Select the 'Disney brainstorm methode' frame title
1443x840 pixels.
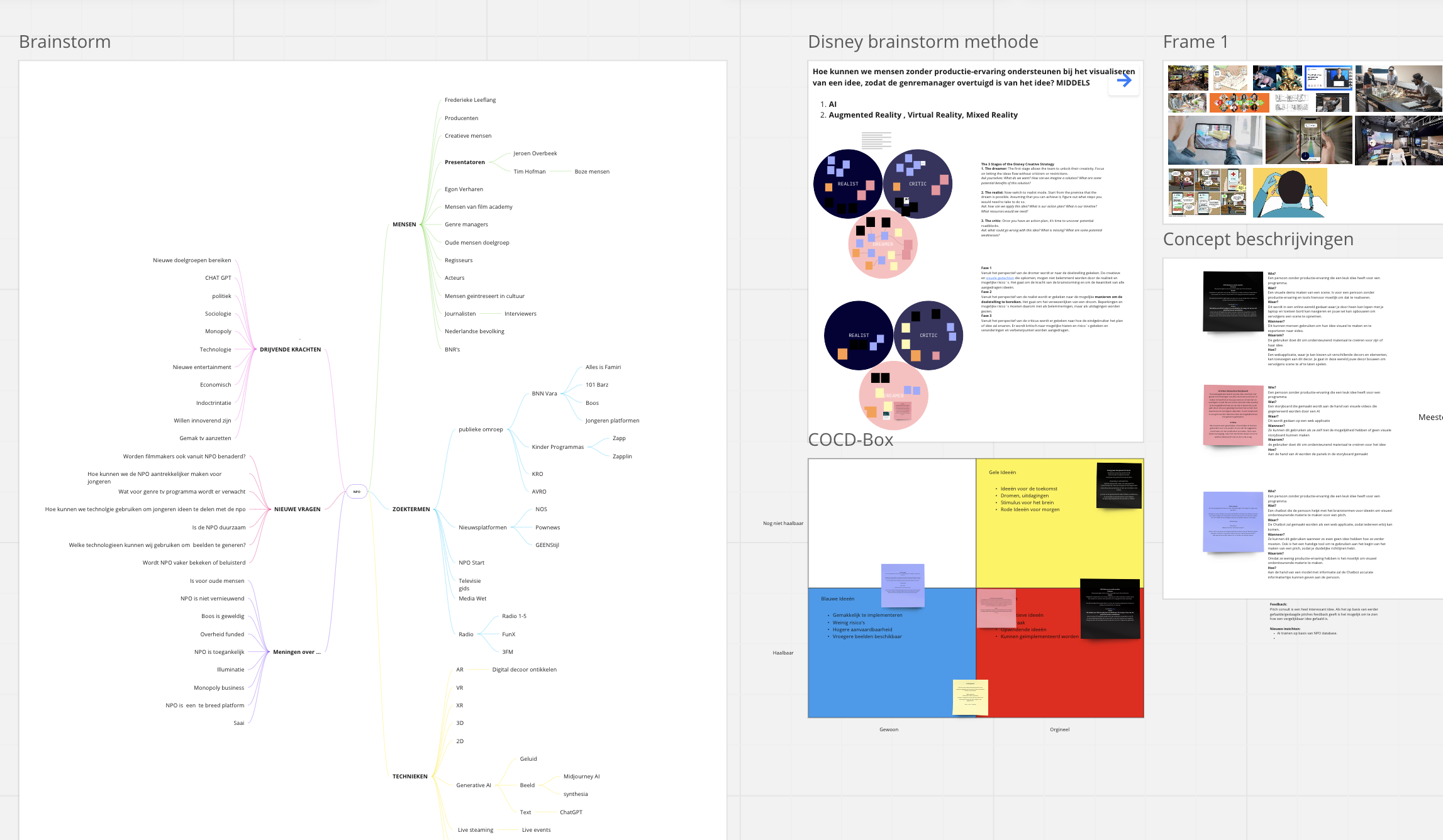(x=923, y=42)
